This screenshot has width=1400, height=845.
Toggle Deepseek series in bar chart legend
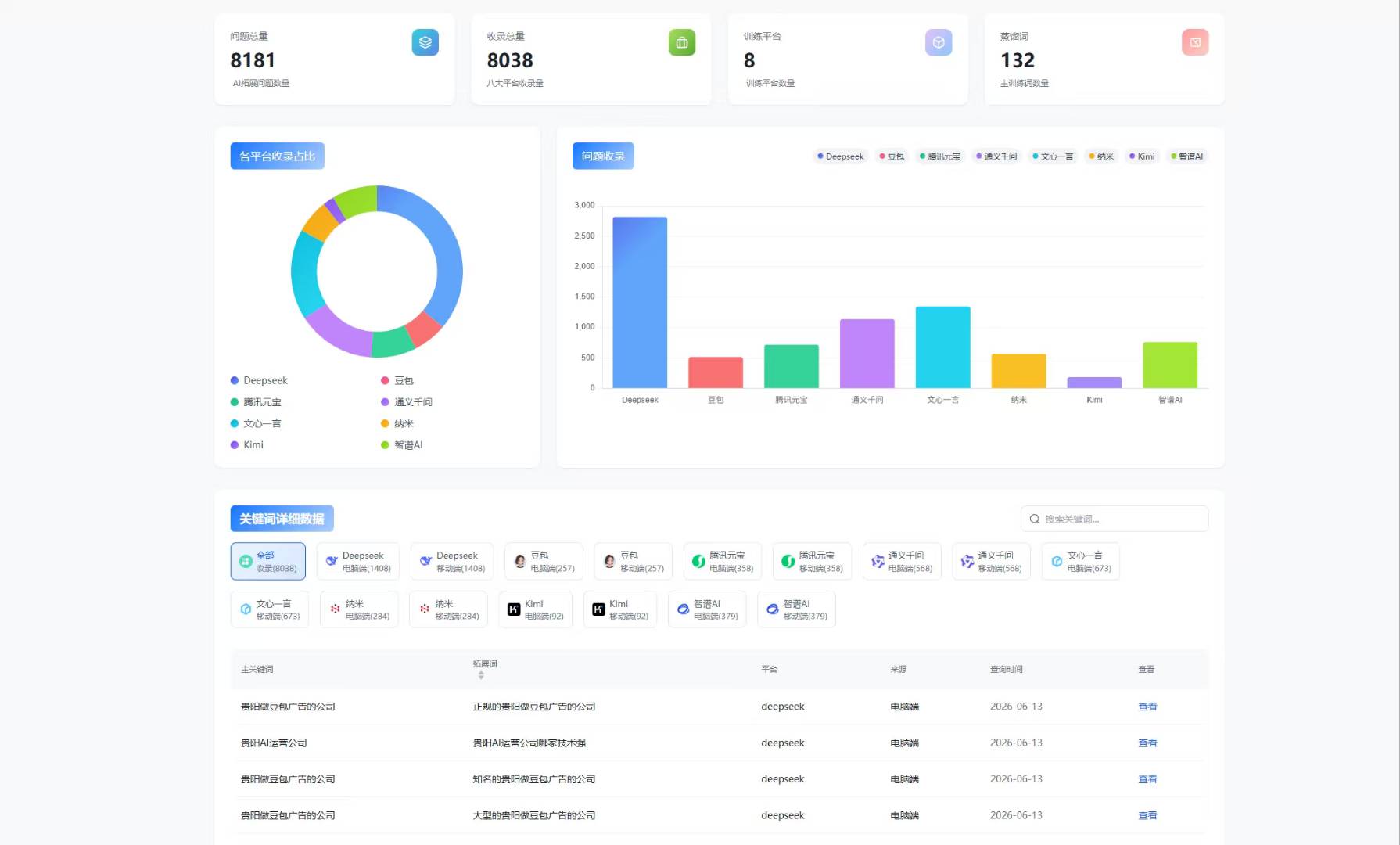[841, 156]
